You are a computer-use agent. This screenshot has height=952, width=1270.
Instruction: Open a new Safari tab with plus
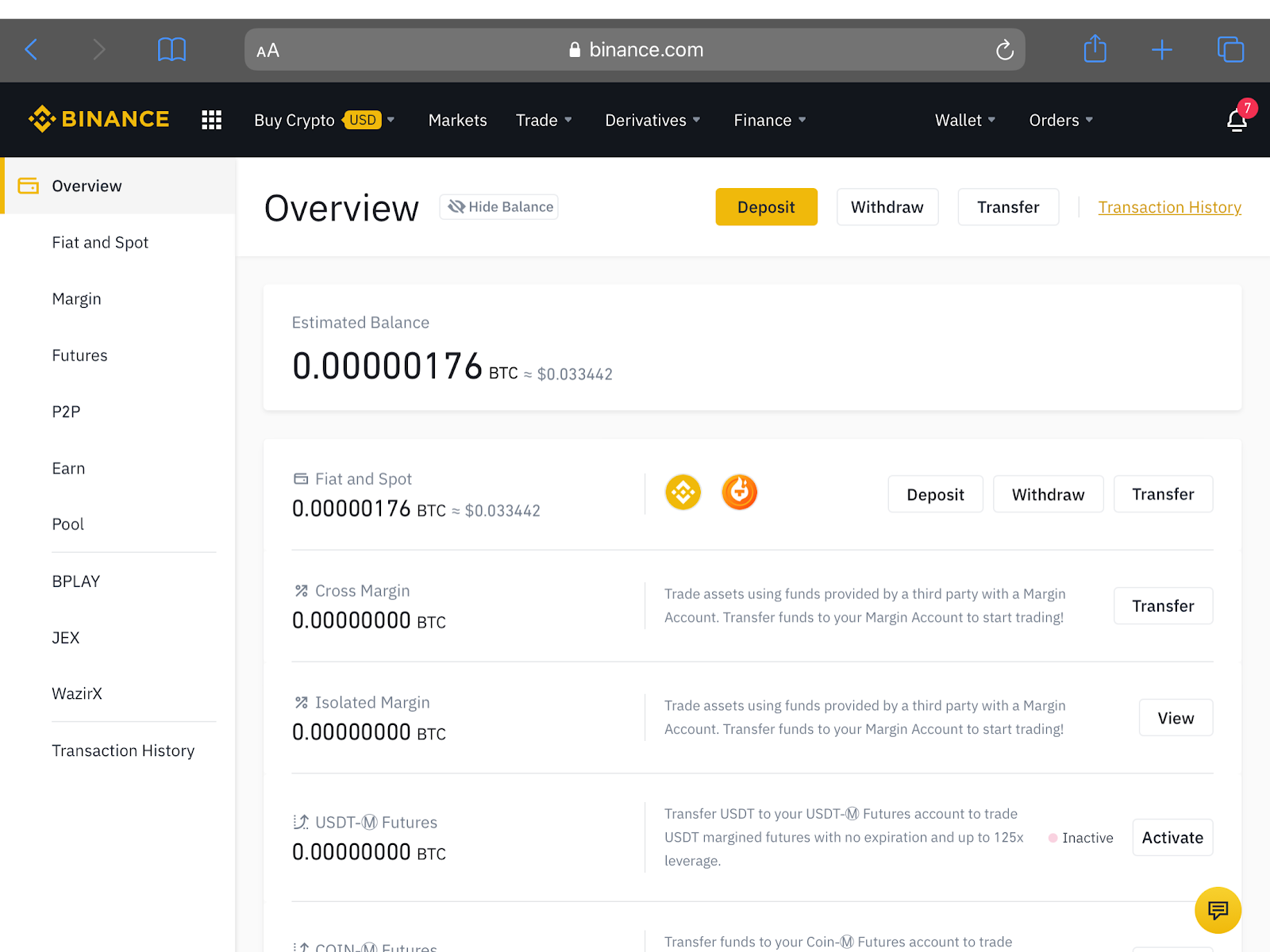1162,49
